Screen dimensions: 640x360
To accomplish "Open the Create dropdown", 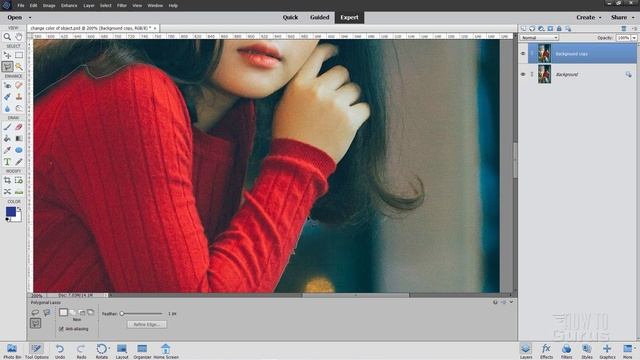I will pyautogui.click(x=589, y=17).
